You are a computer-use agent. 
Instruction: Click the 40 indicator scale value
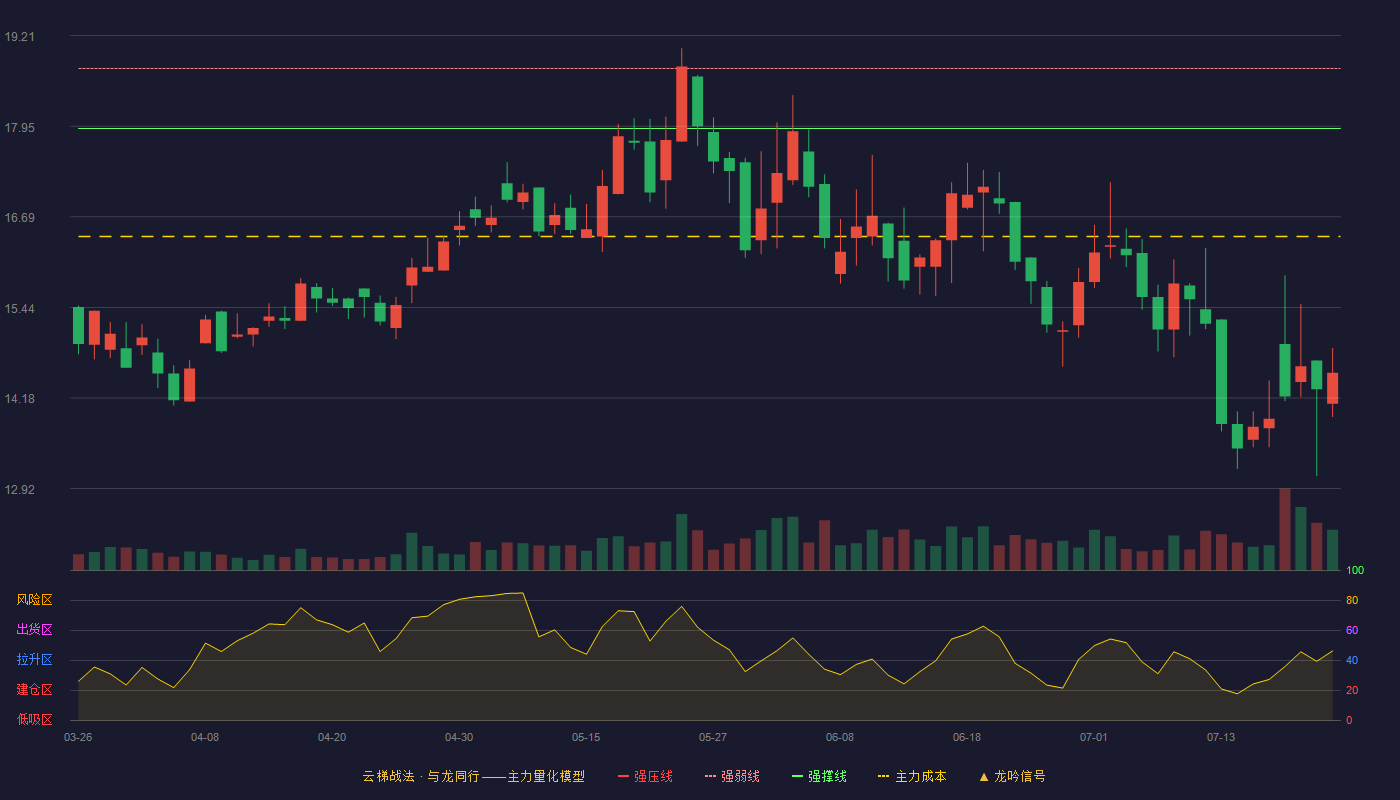point(1352,661)
